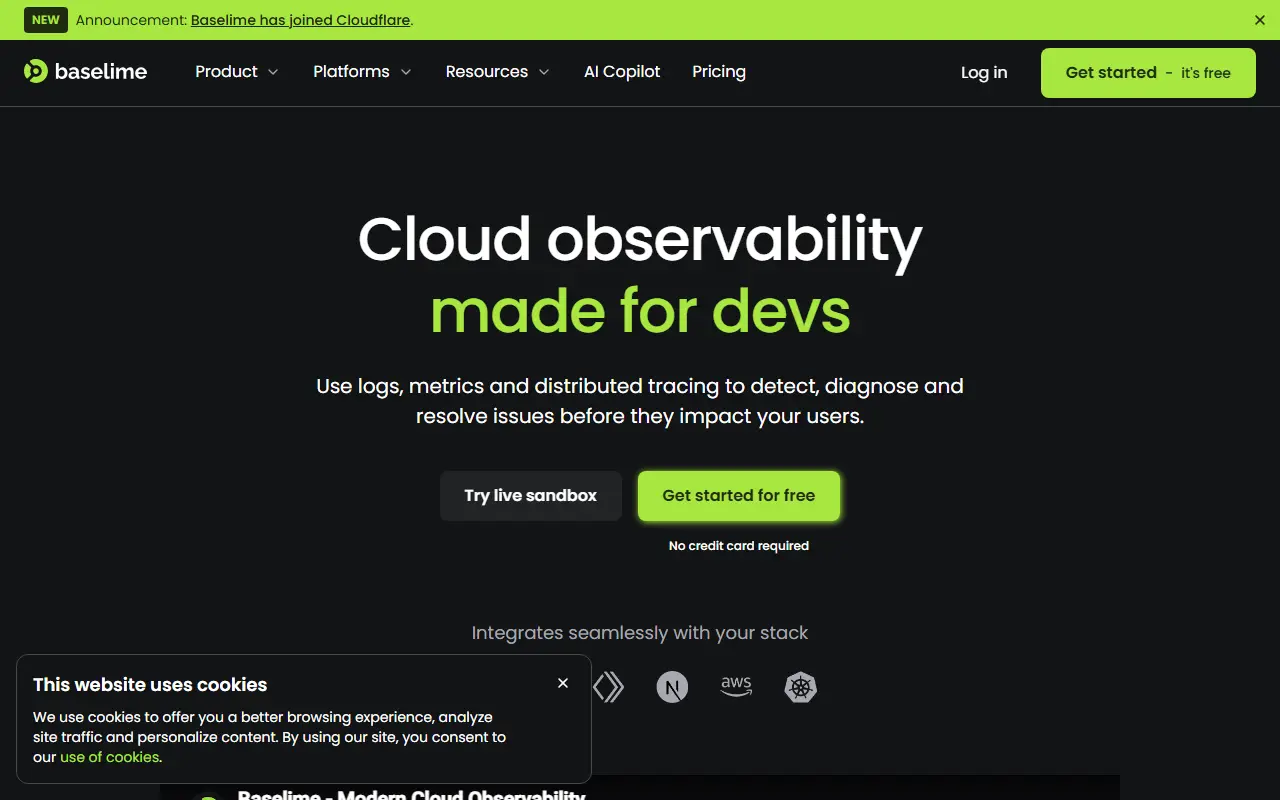Open the "use of cookies" link

point(110,757)
